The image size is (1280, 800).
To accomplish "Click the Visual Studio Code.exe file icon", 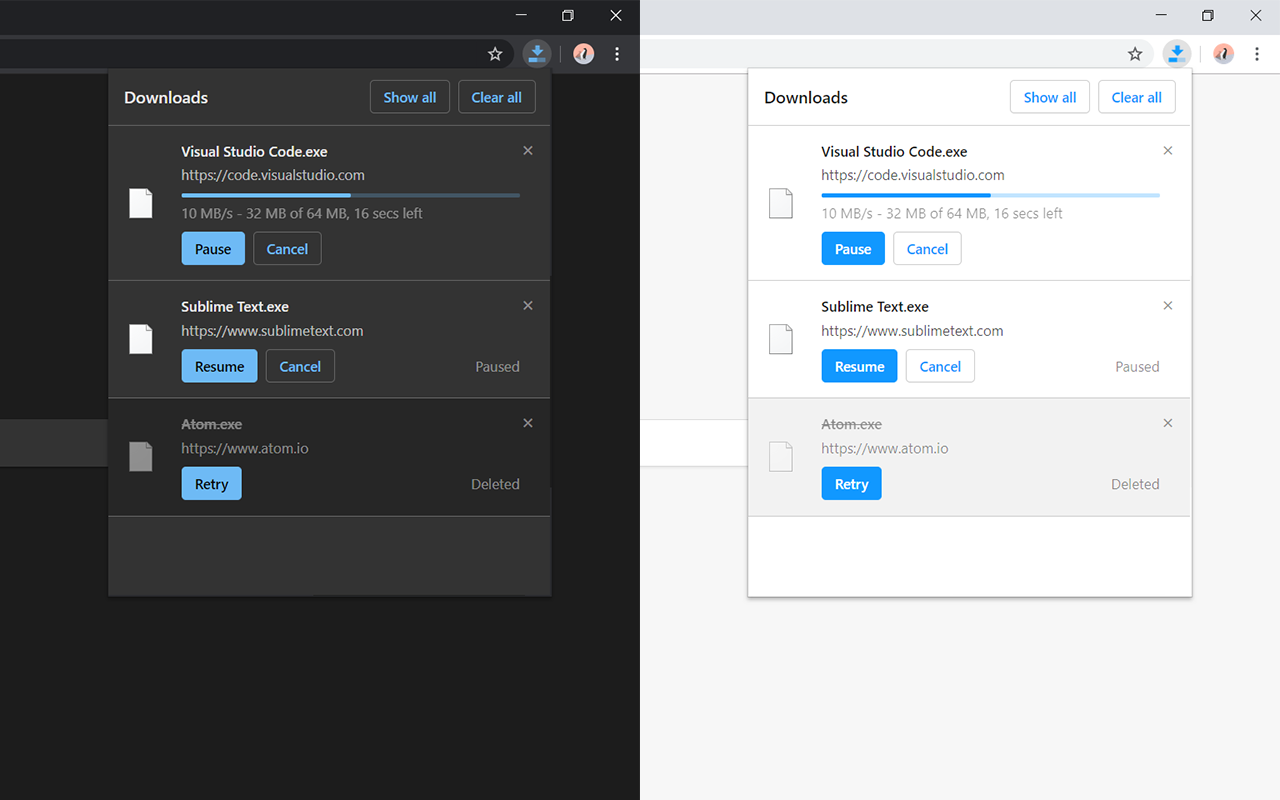I will point(141,203).
